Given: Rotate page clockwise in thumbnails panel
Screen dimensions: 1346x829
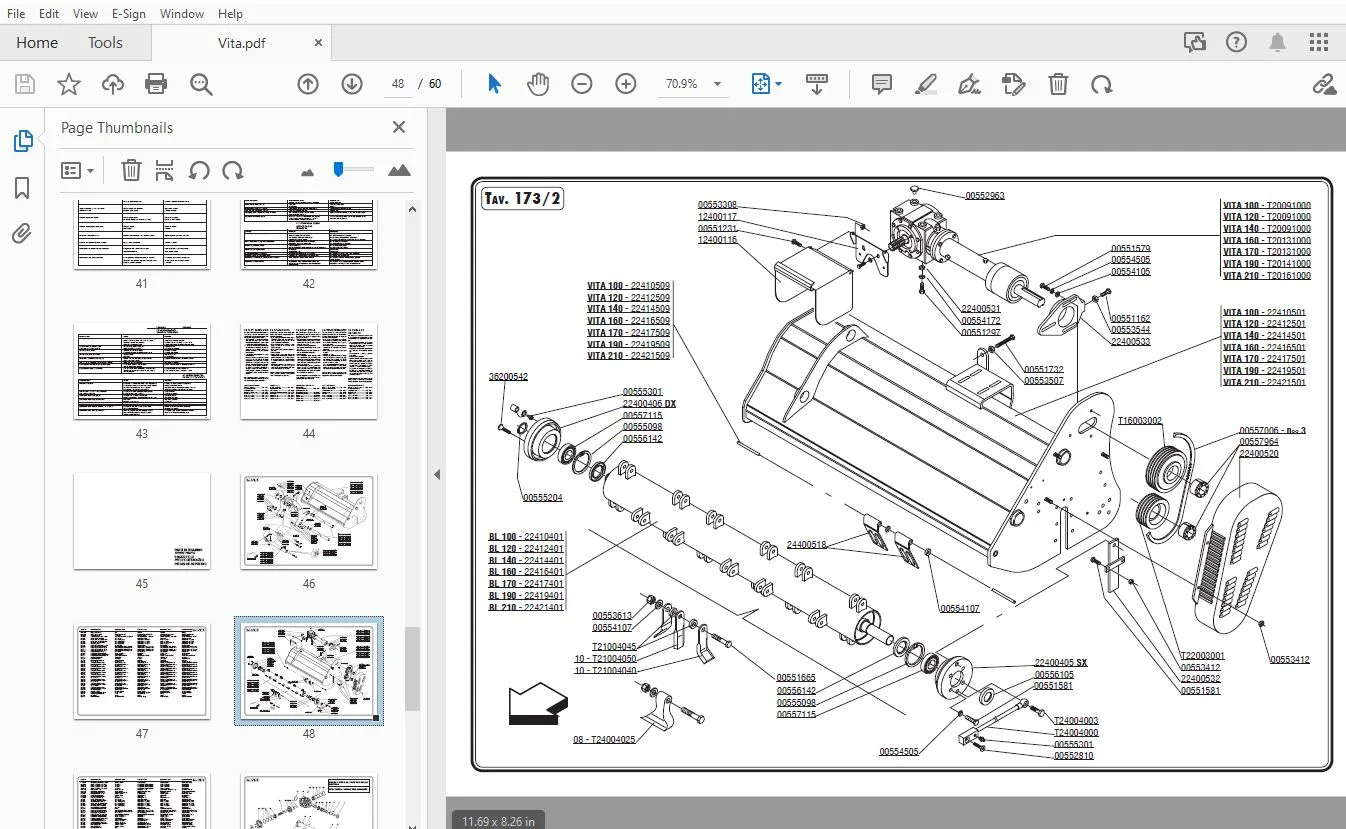Looking at the screenshot, I should 233,170.
